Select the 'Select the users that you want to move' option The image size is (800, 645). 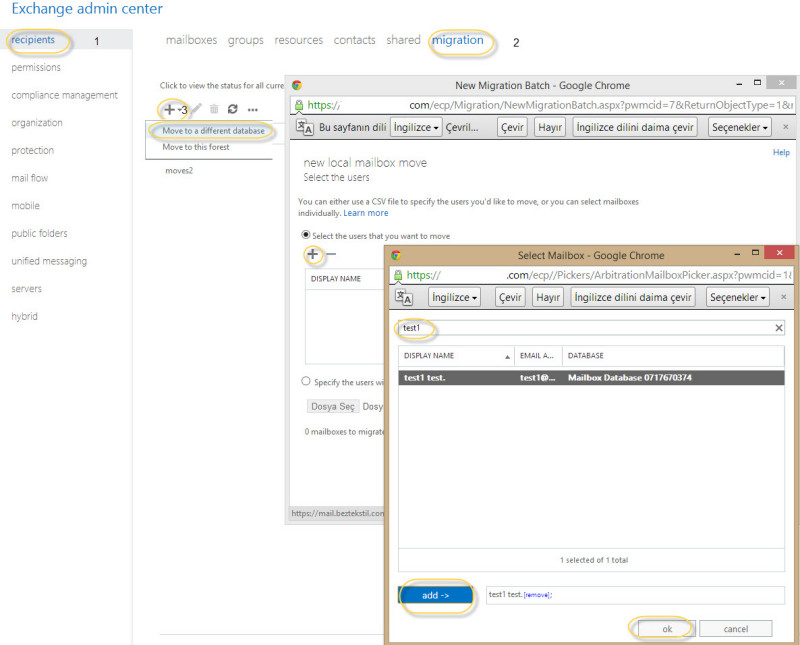point(306,235)
